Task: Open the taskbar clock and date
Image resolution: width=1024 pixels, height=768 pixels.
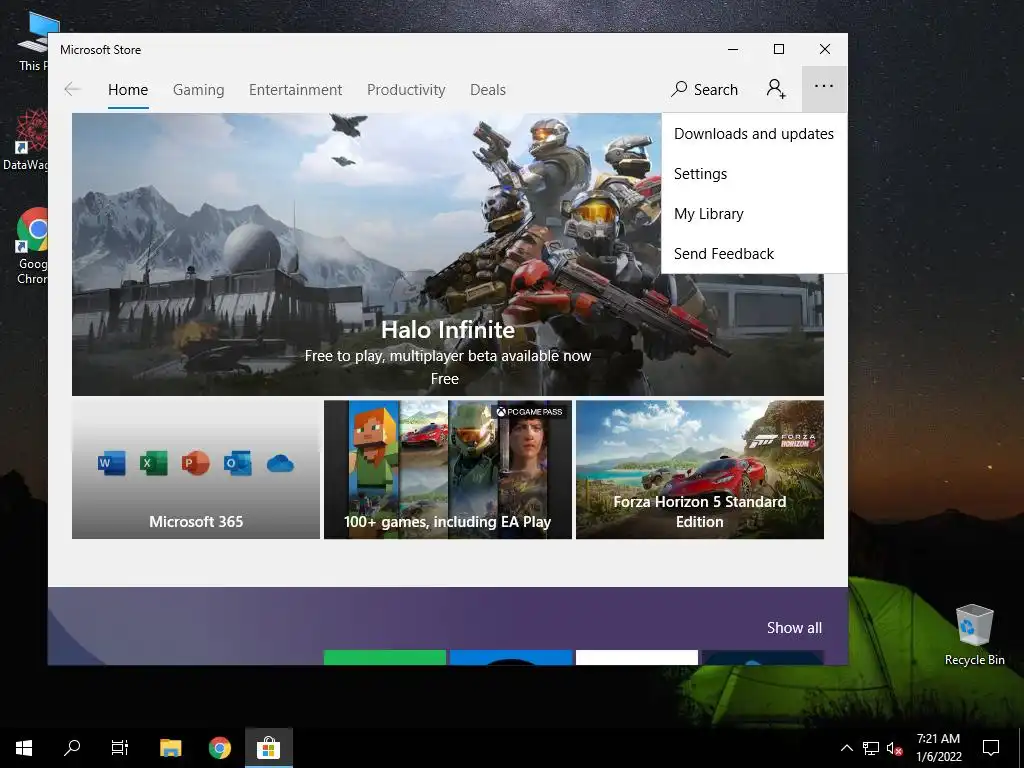Action: tap(938, 748)
